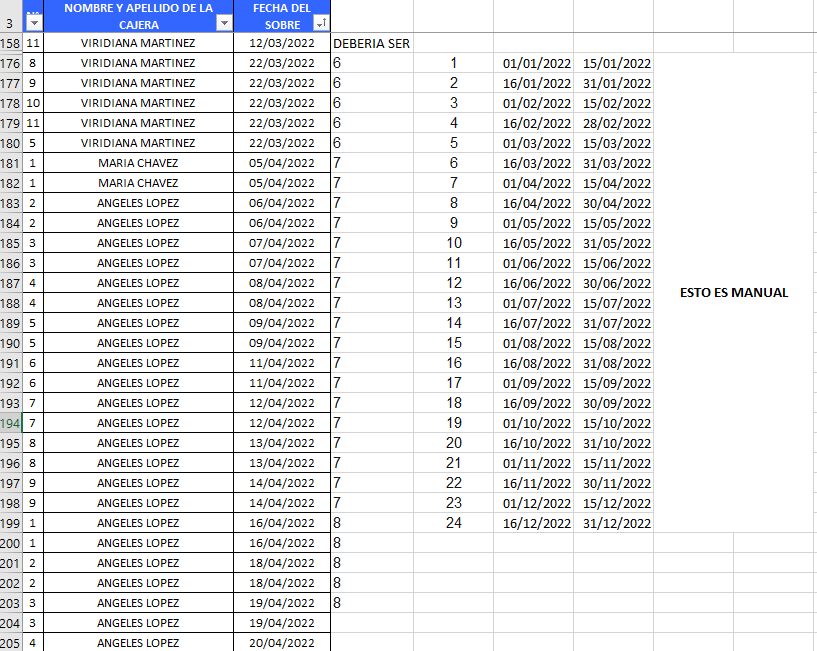
Task: Select the period start date 01/04/2022
Action: click(x=534, y=183)
